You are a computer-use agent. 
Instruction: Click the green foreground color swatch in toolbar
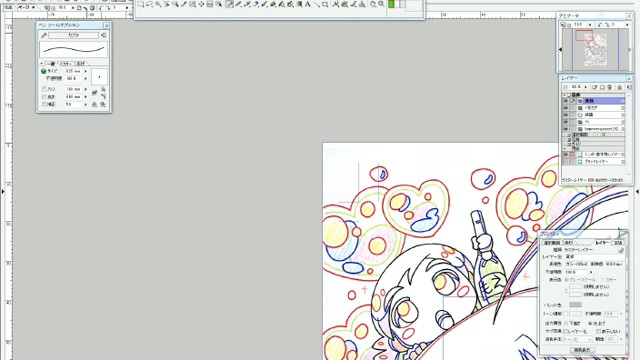pyautogui.click(x=391, y=4)
